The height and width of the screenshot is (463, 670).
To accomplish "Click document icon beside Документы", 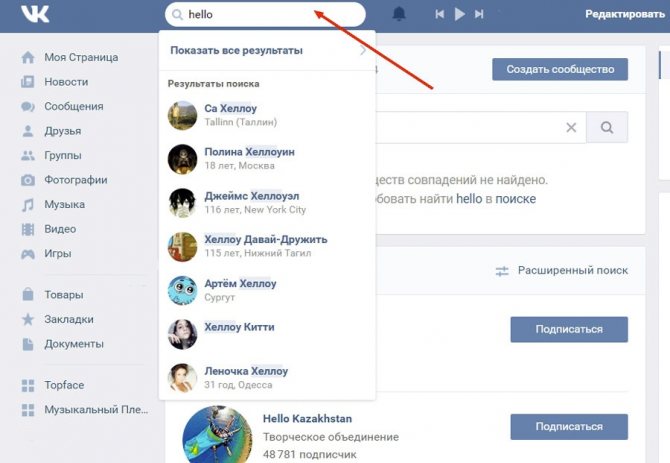I will point(28,344).
